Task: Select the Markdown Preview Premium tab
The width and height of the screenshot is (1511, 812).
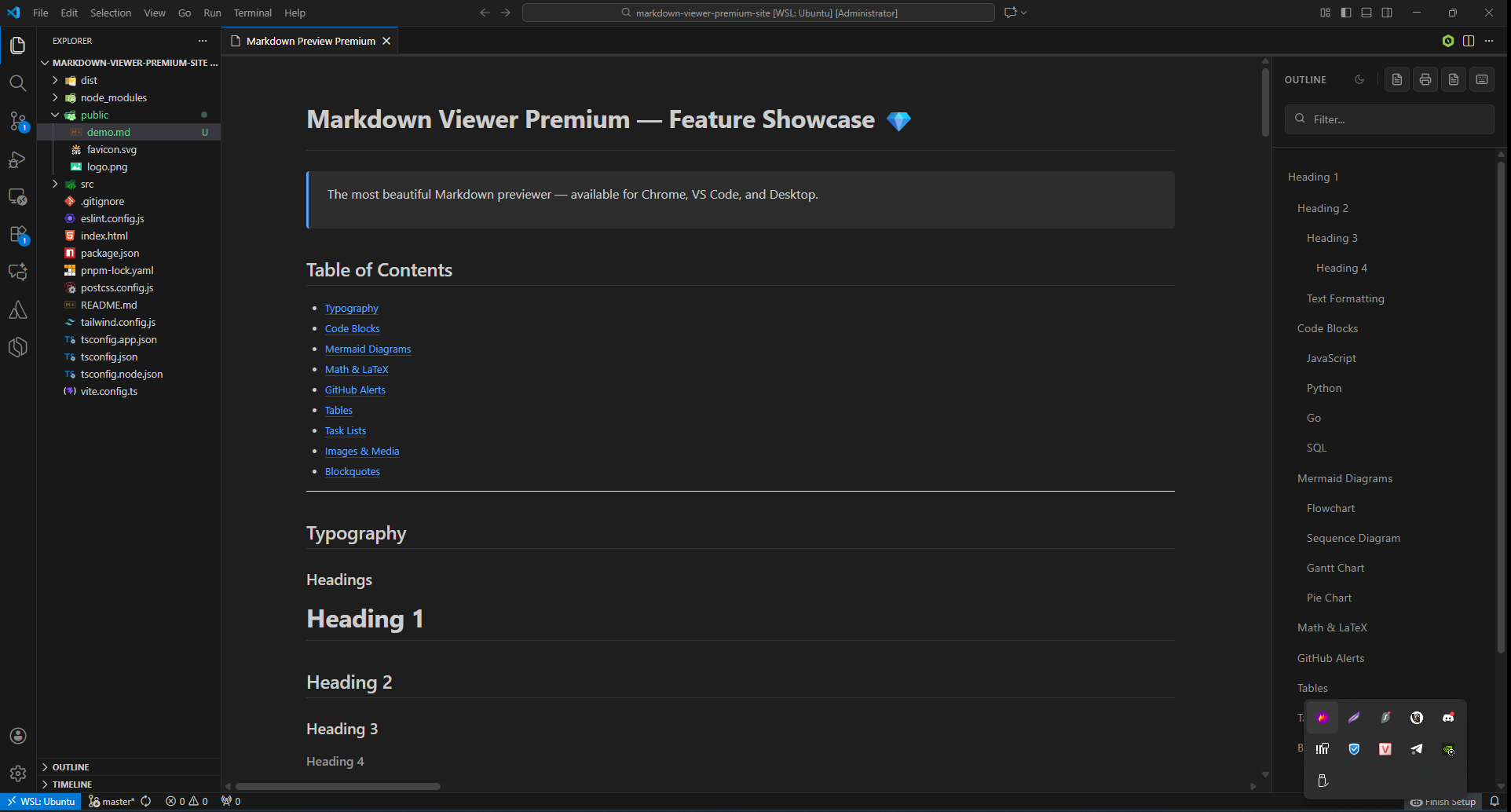Action: tap(310, 41)
